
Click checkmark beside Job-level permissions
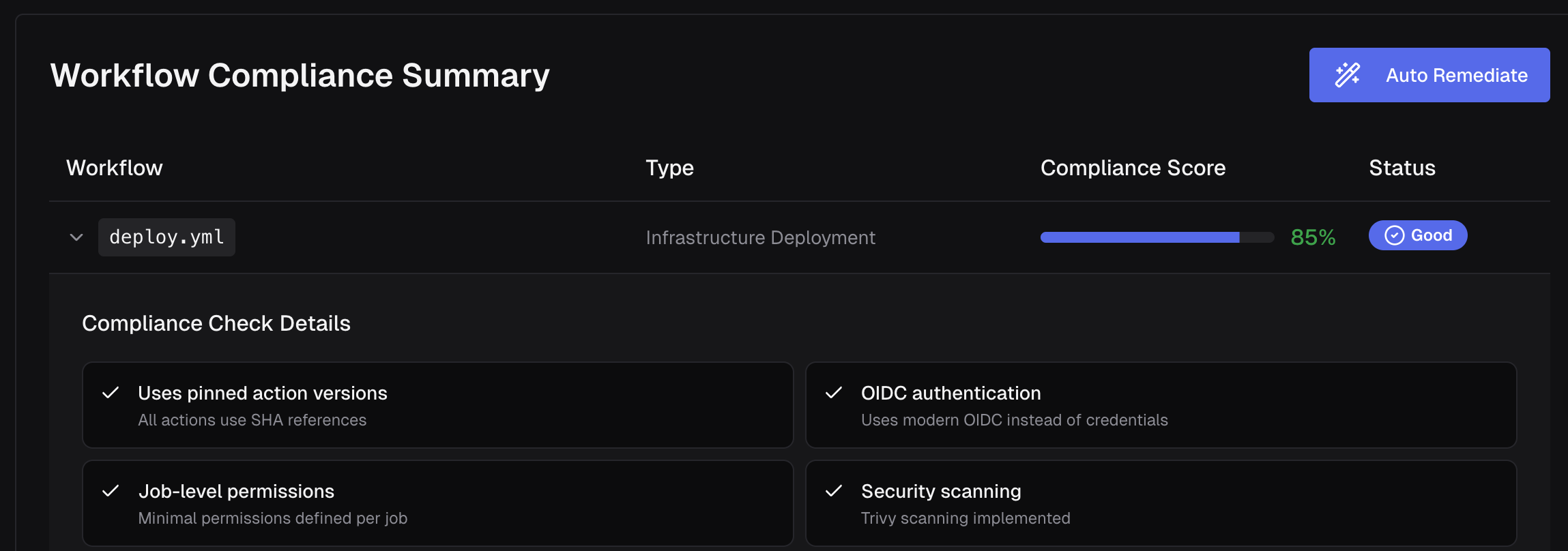pos(111,491)
